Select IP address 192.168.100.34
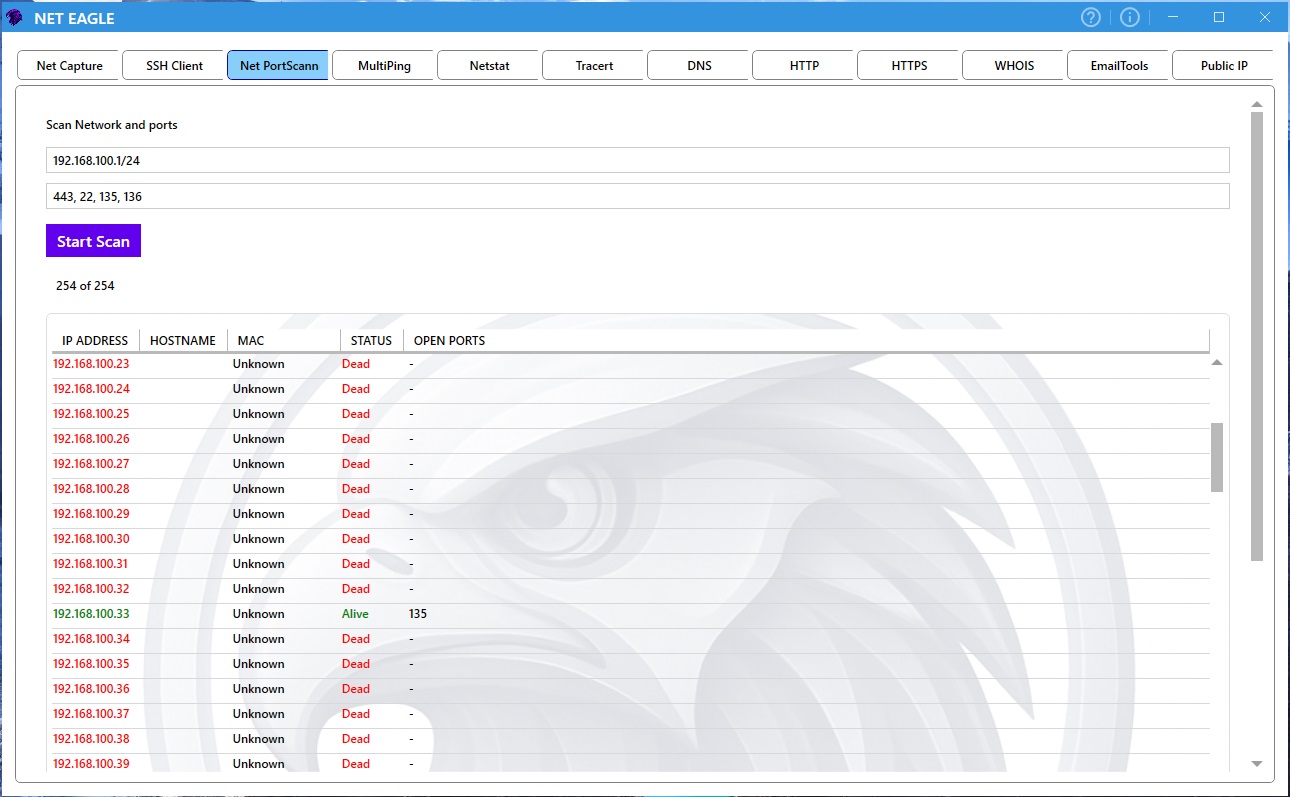Image resolution: width=1290 pixels, height=797 pixels. [91, 639]
